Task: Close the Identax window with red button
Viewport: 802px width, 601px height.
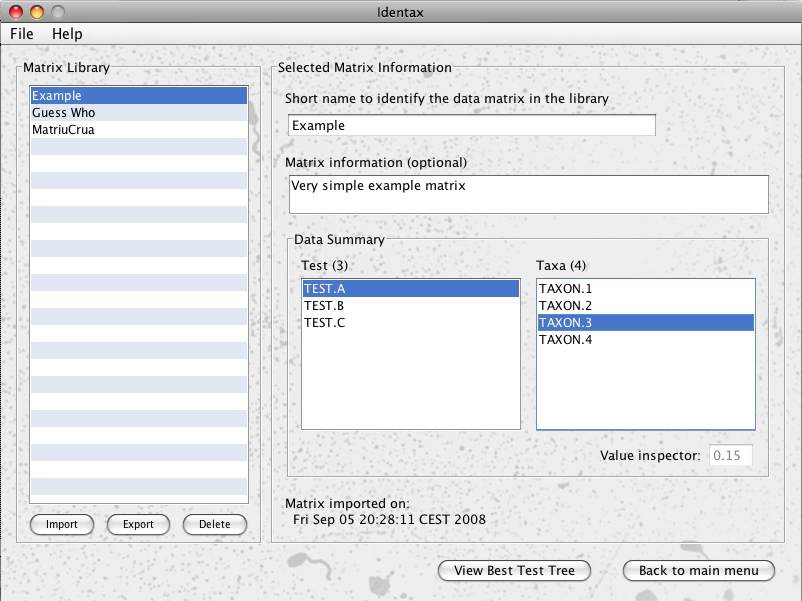Action: click(x=16, y=11)
